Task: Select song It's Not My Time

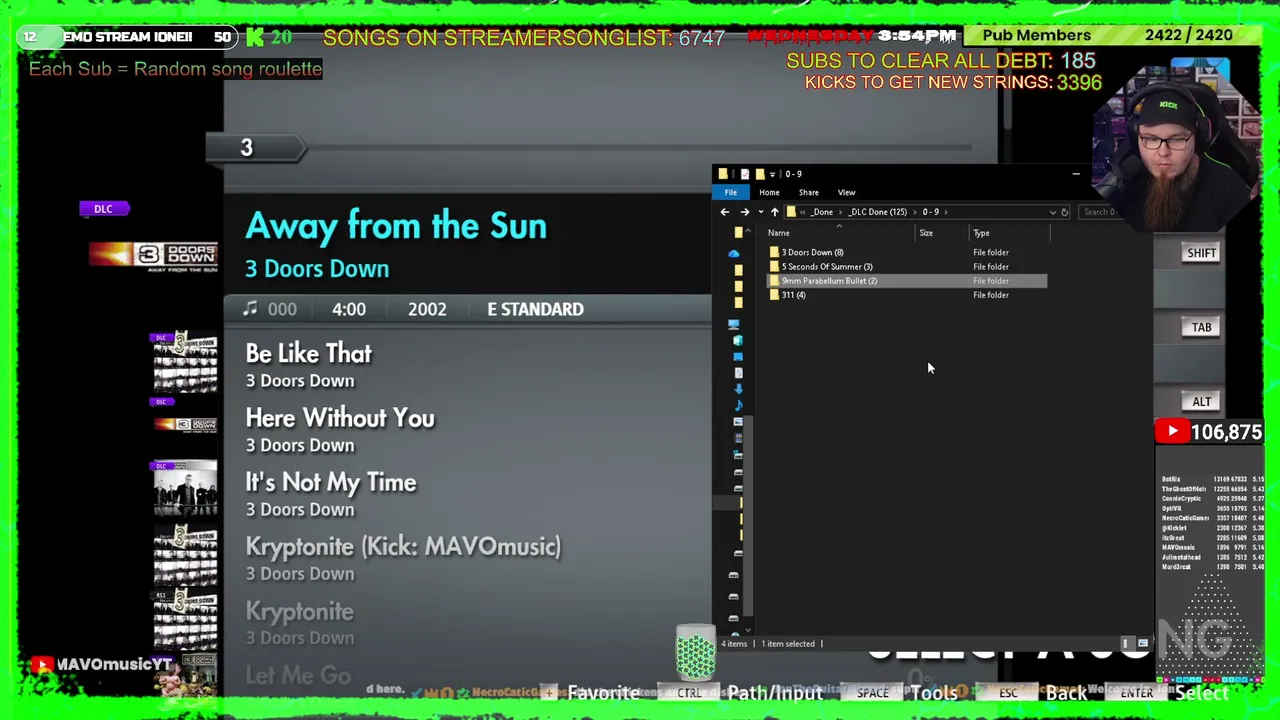Action: pyautogui.click(x=331, y=482)
